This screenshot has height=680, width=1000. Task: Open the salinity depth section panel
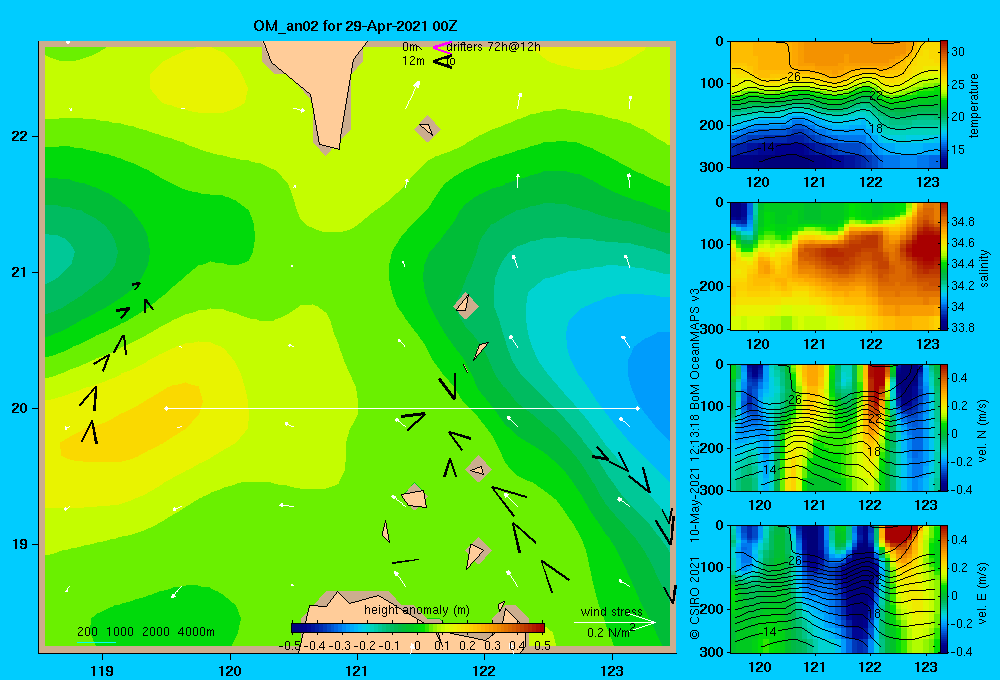tap(834, 267)
